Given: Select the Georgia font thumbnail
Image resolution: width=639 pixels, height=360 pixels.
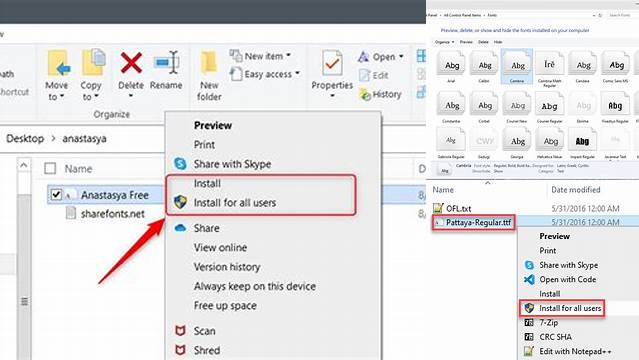Looking at the screenshot, I should [517, 143].
